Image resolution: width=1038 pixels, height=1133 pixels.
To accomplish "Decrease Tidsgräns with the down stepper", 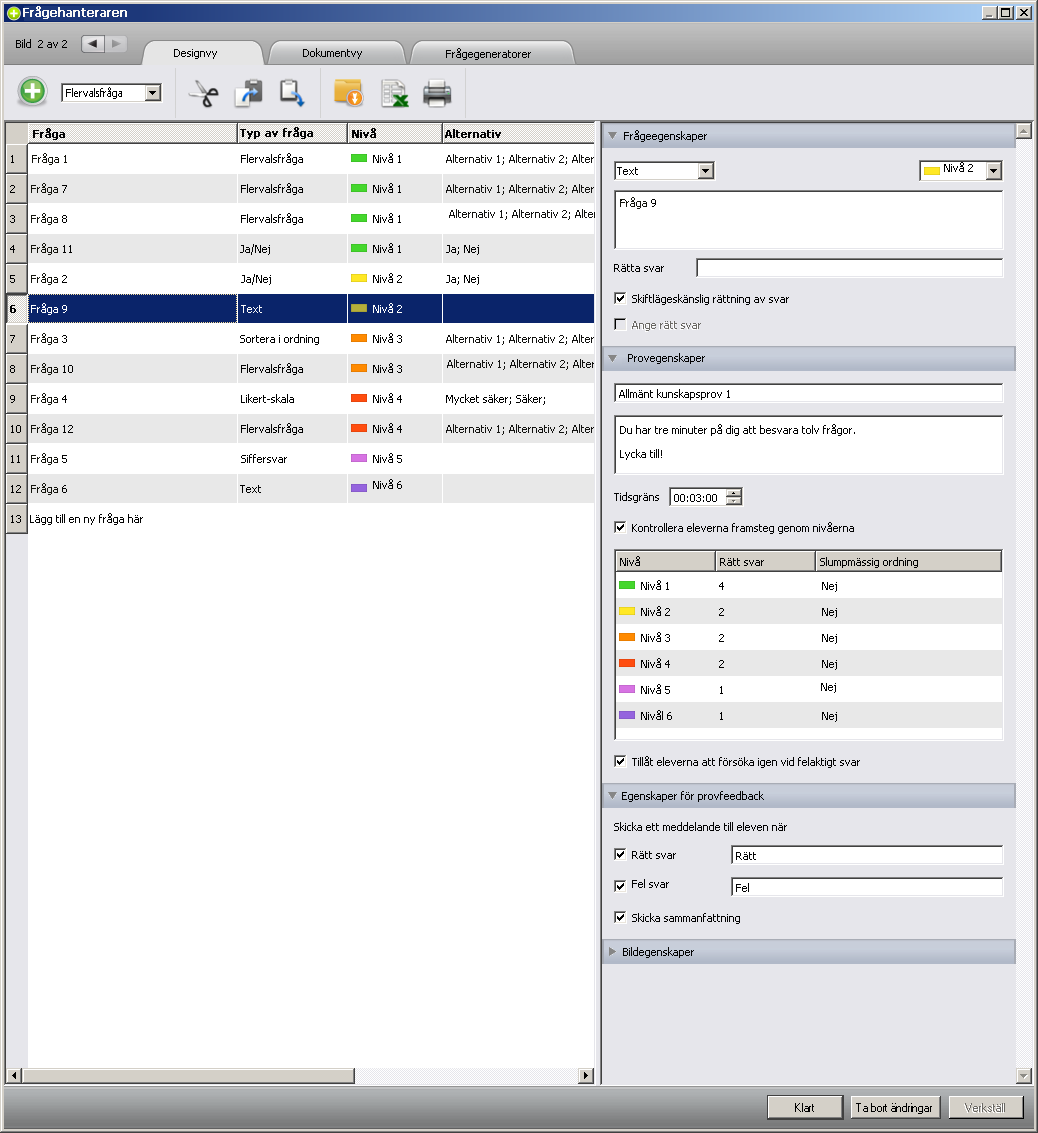I will point(734,501).
